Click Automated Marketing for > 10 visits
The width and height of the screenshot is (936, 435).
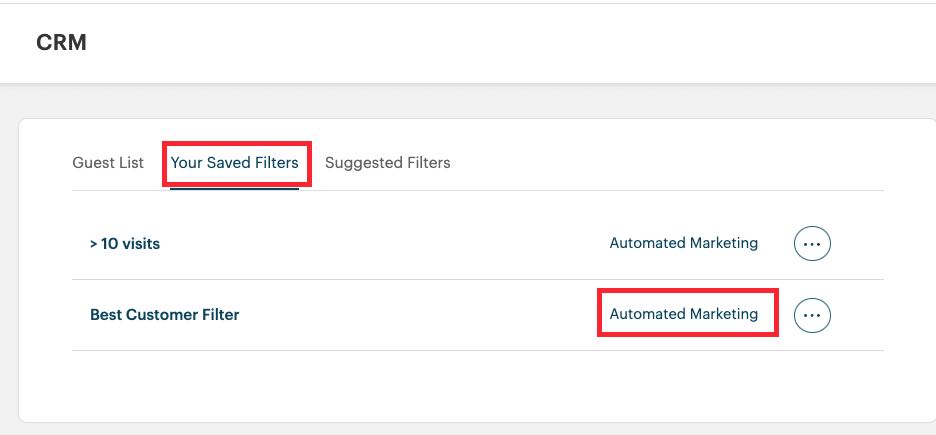pos(684,243)
